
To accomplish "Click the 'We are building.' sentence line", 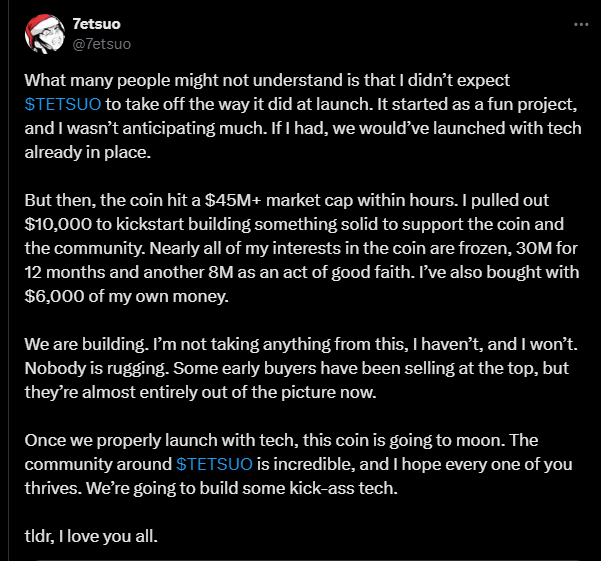I will click(301, 344).
